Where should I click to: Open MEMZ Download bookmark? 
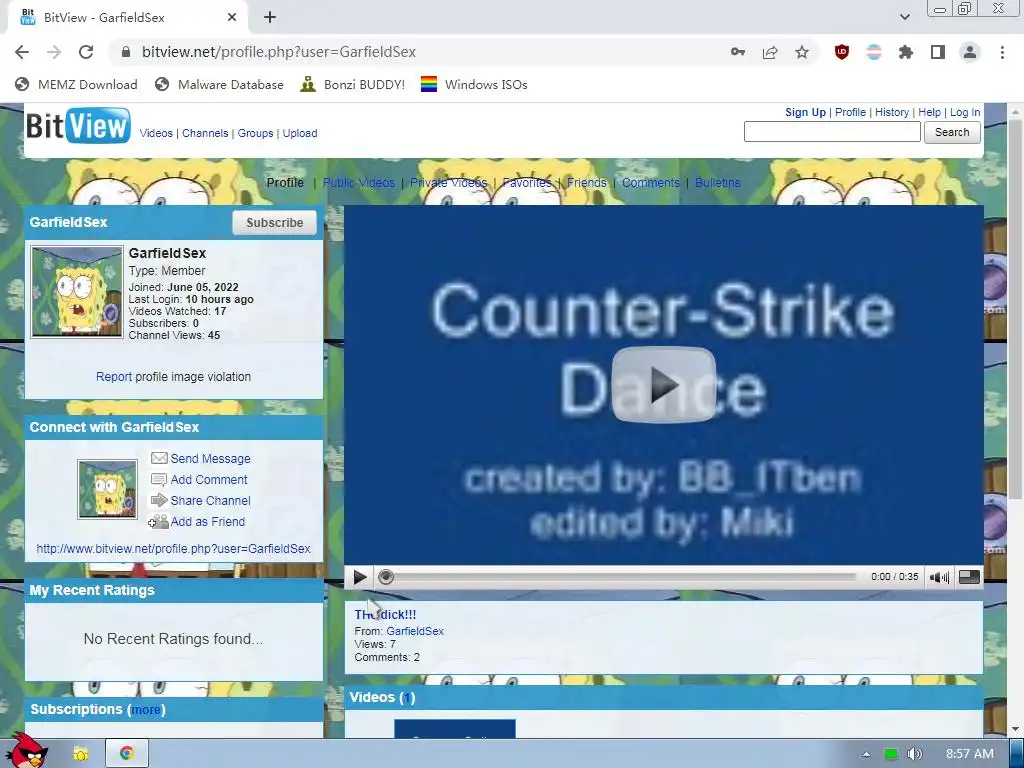[76, 84]
